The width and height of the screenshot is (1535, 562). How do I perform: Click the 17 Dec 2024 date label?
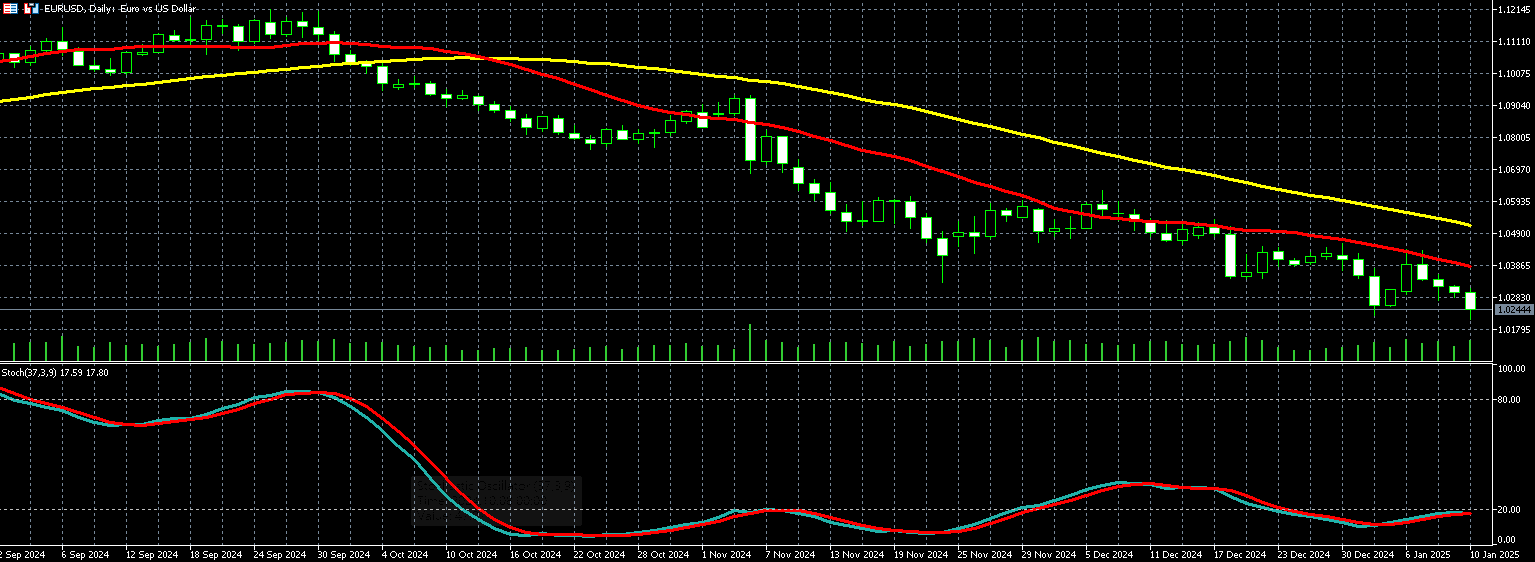click(1240, 554)
